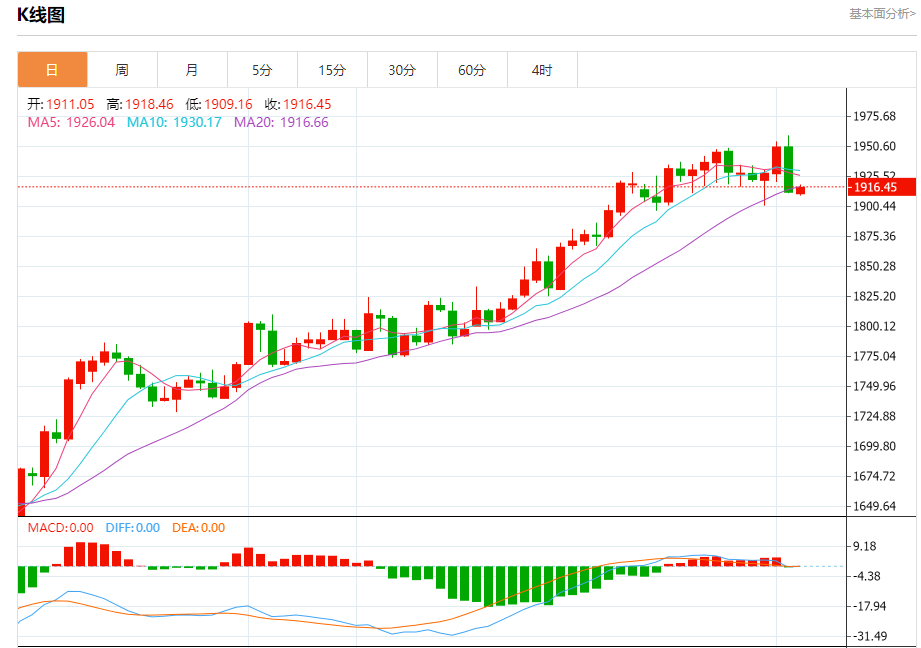The width and height of the screenshot is (921, 648).
Task: Open the 60分 interval tab
Action: pyautogui.click(x=472, y=70)
